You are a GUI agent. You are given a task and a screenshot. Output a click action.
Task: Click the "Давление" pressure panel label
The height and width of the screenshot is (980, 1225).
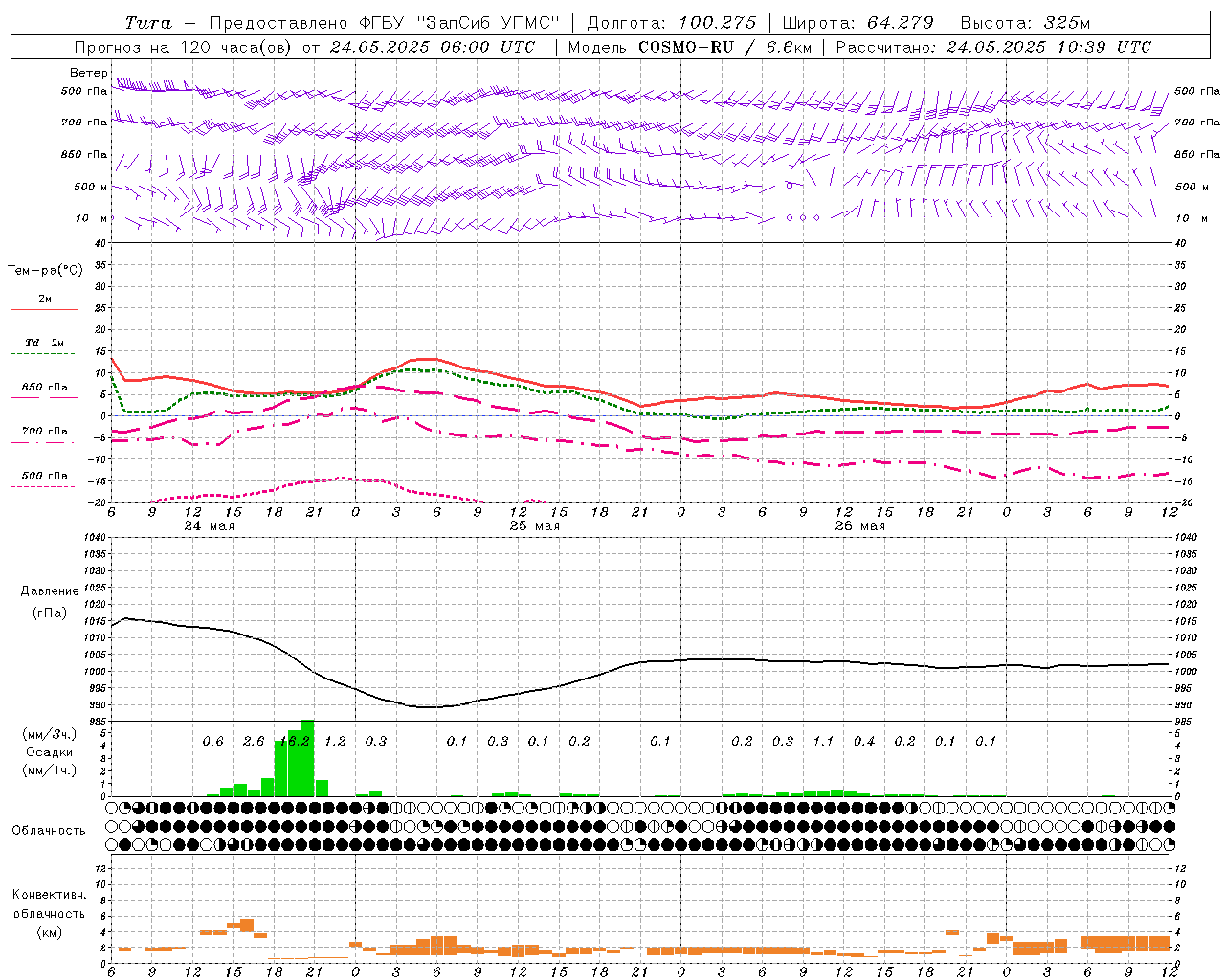(50, 591)
